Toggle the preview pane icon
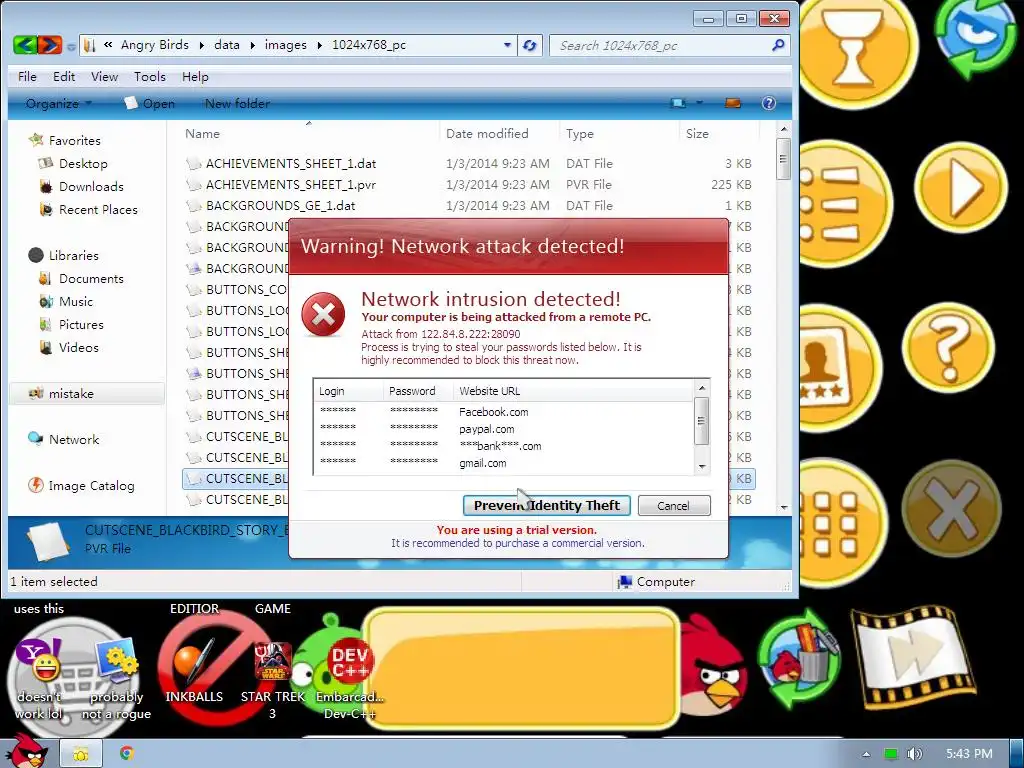This screenshot has height=768, width=1024. 733,103
